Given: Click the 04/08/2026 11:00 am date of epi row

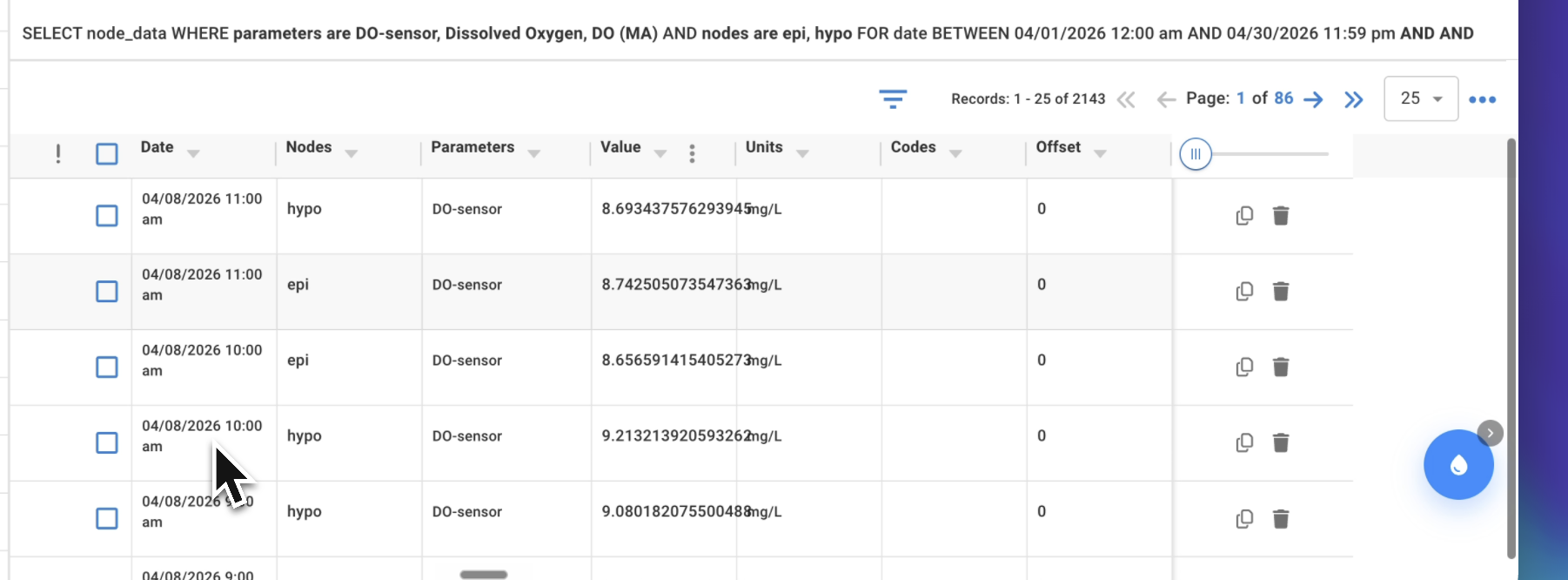Looking at the screenshot, I should click(202, 285).
